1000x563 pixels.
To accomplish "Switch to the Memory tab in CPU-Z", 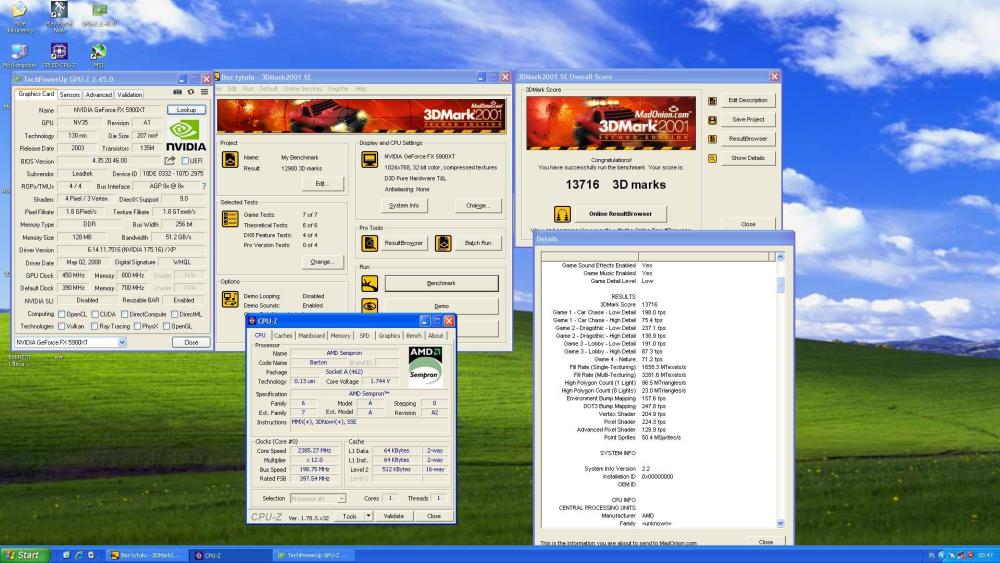I will 340,335.
